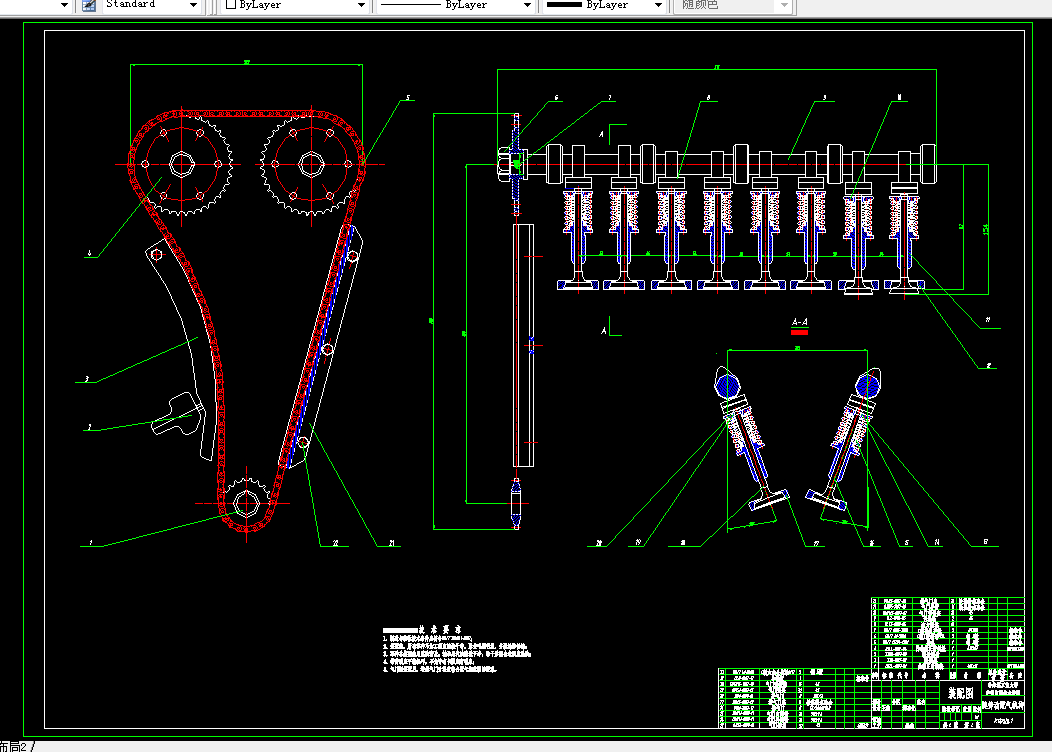Select the tall chain guide rectangle
Screen dimensions: 1052x752
point(523,345)
